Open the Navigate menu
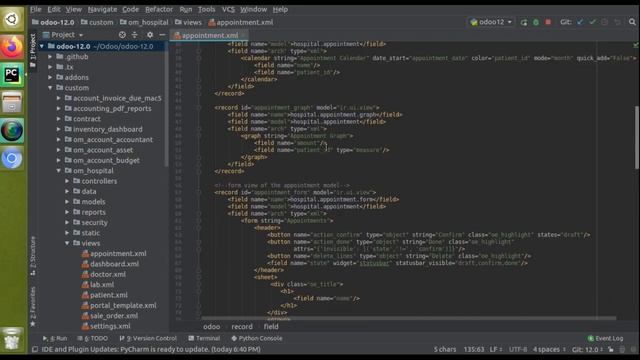The height and width of the screenshot is (360, 640). 102,9
